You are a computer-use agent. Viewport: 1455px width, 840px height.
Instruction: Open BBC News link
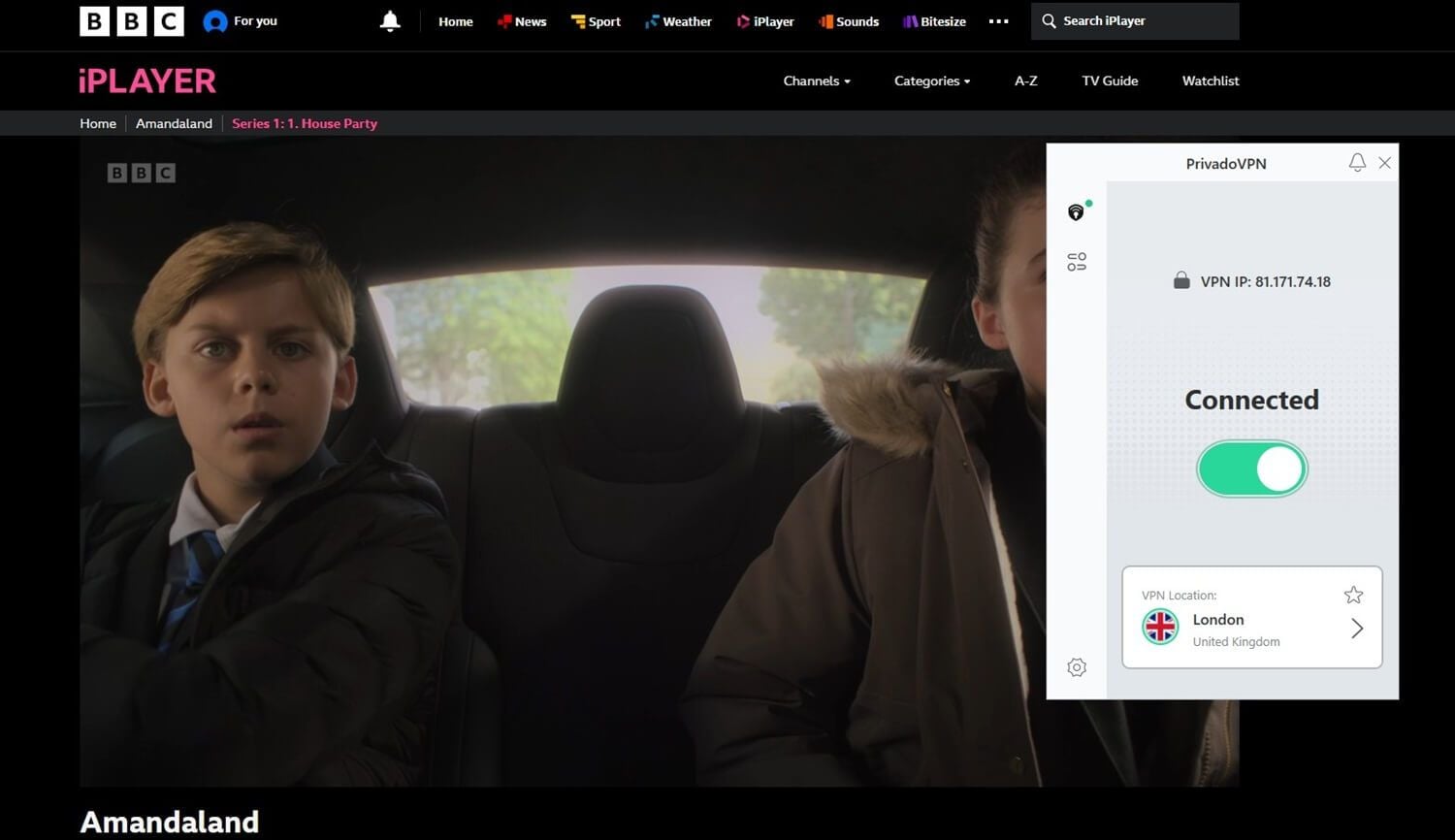pos(522,21)
